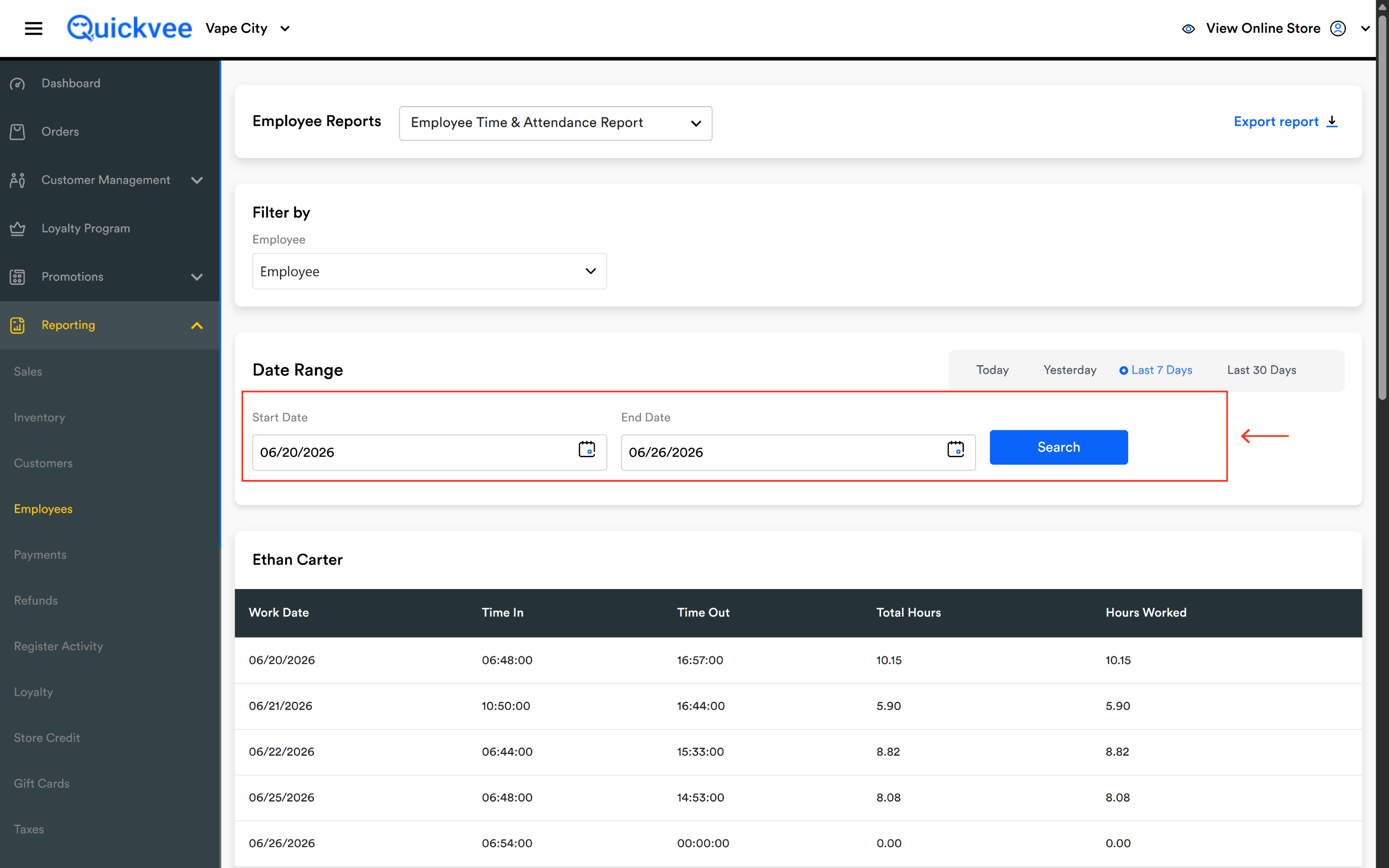Click the user profile avatar icon

[1337, 28]
